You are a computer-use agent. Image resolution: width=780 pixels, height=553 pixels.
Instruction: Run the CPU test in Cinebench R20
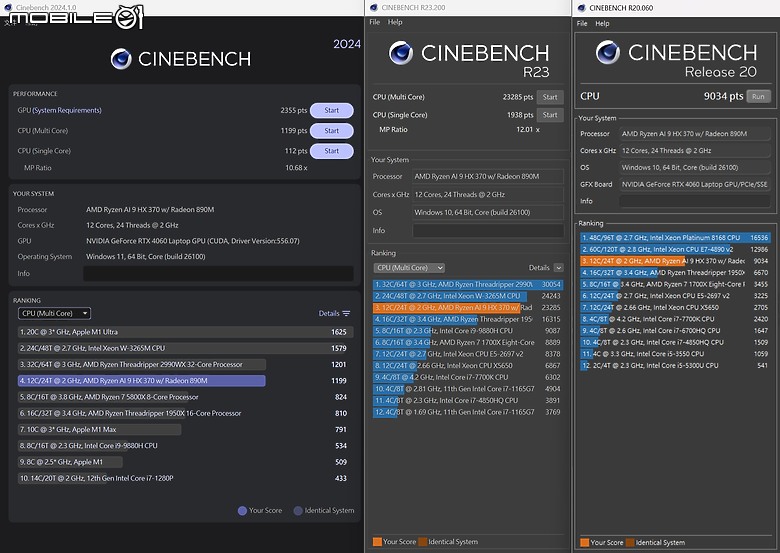point(758,96)
